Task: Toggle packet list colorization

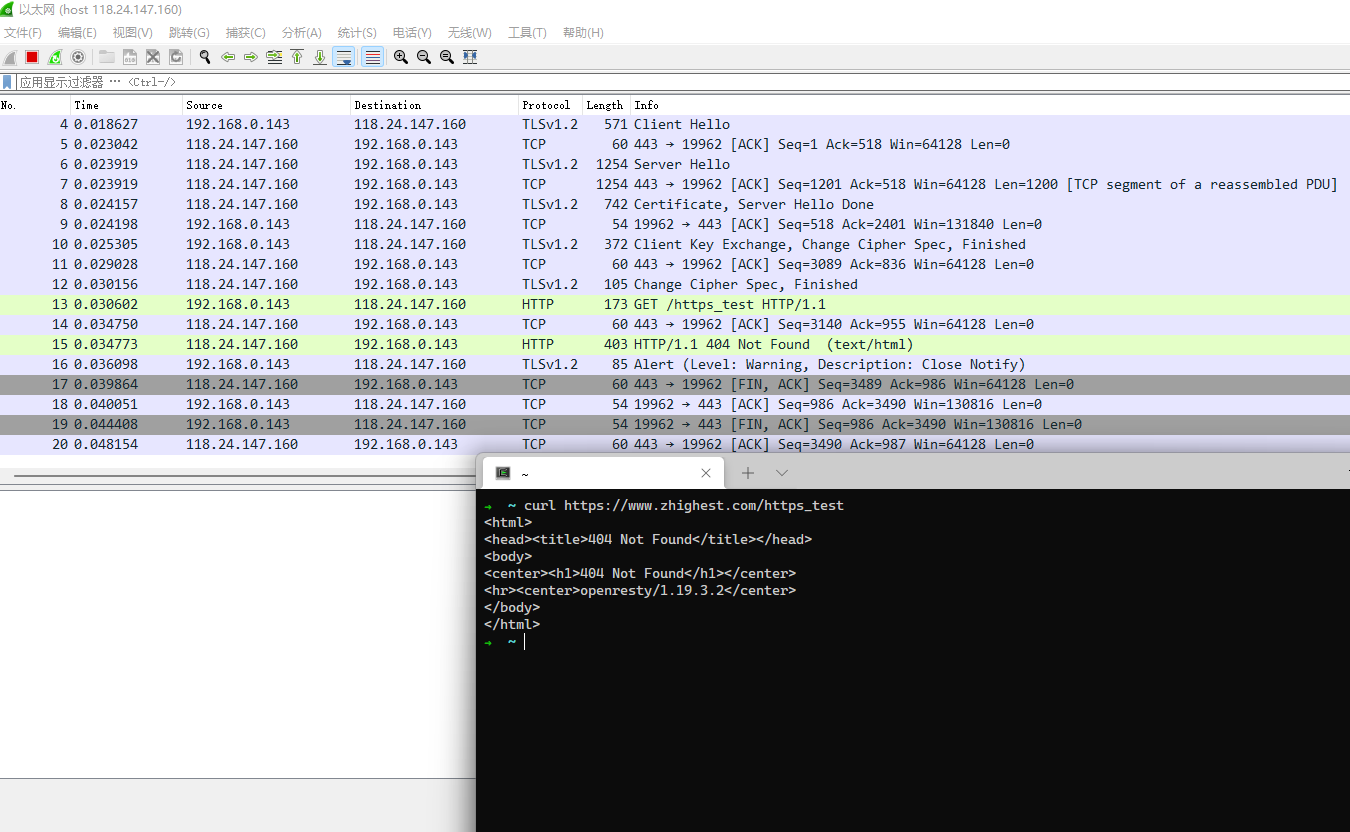Action: (x=372, y=57)
